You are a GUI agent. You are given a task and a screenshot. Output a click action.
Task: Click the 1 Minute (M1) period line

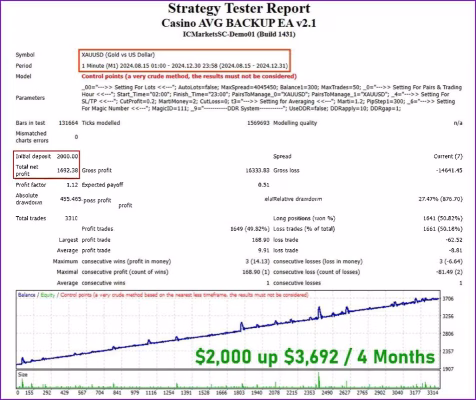pyautogui.click(x=185, y=66)
